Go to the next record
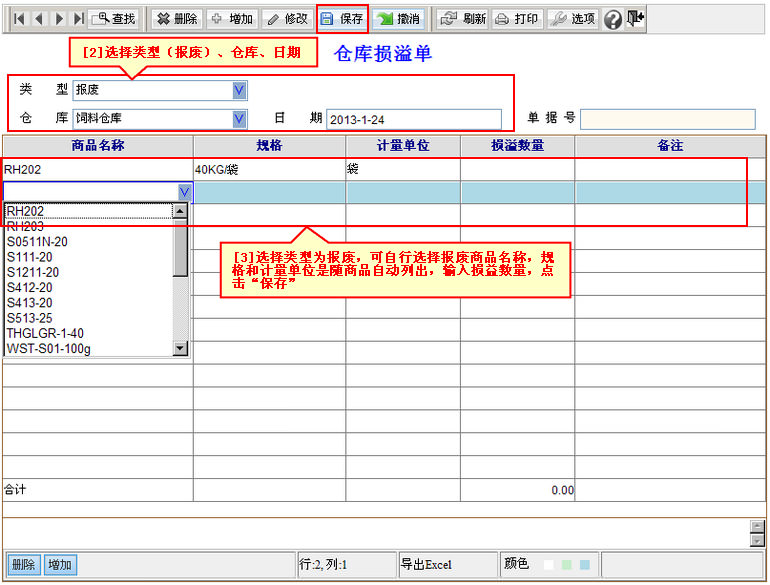 click(x=59, y=18)
